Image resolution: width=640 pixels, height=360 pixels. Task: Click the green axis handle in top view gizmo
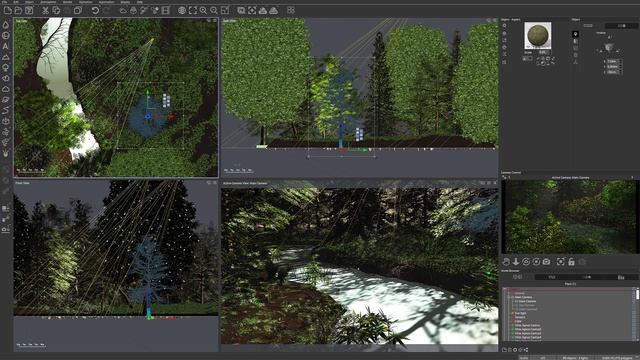(148, 93)
